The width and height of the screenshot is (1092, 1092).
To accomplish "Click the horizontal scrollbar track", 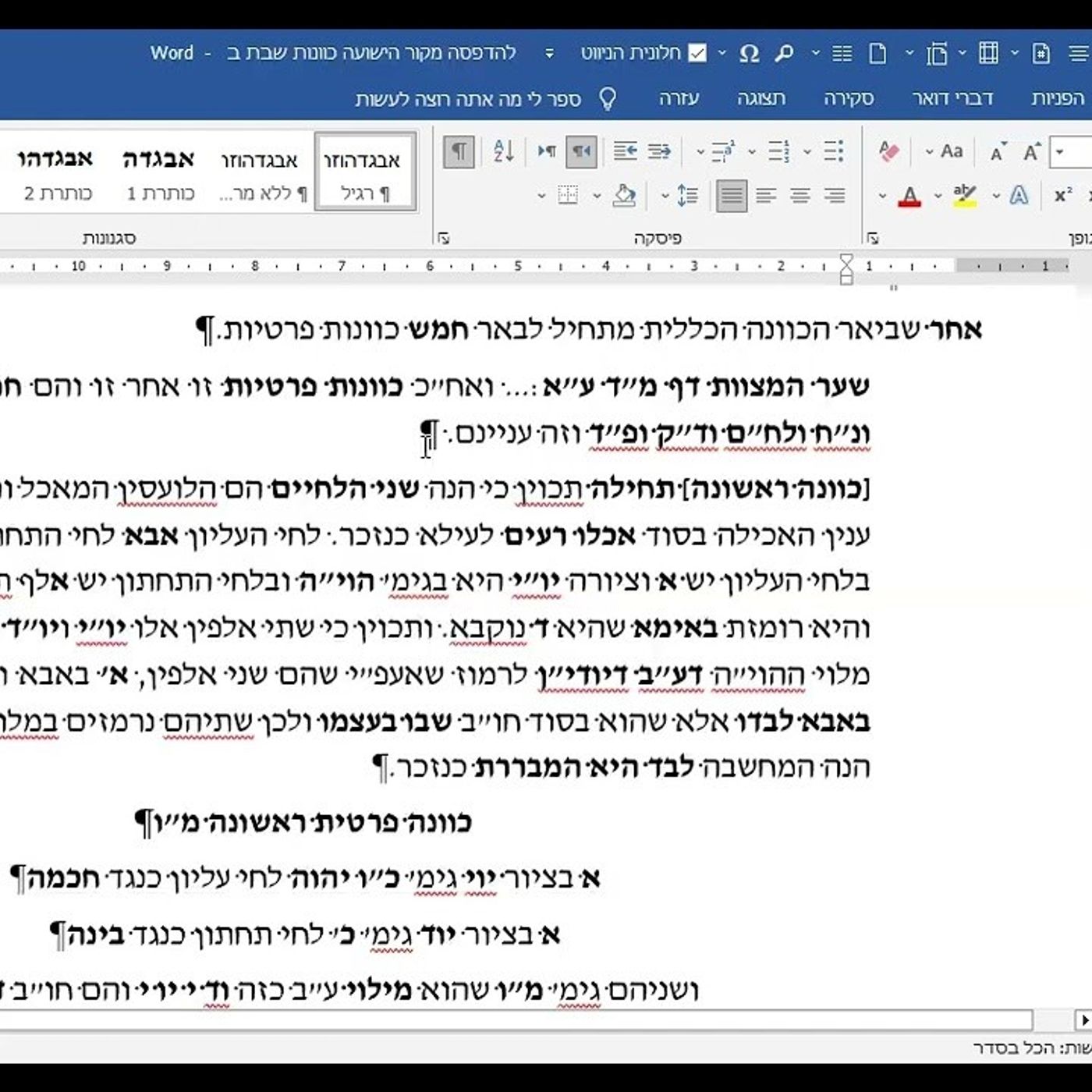I will pos(515,1020).
